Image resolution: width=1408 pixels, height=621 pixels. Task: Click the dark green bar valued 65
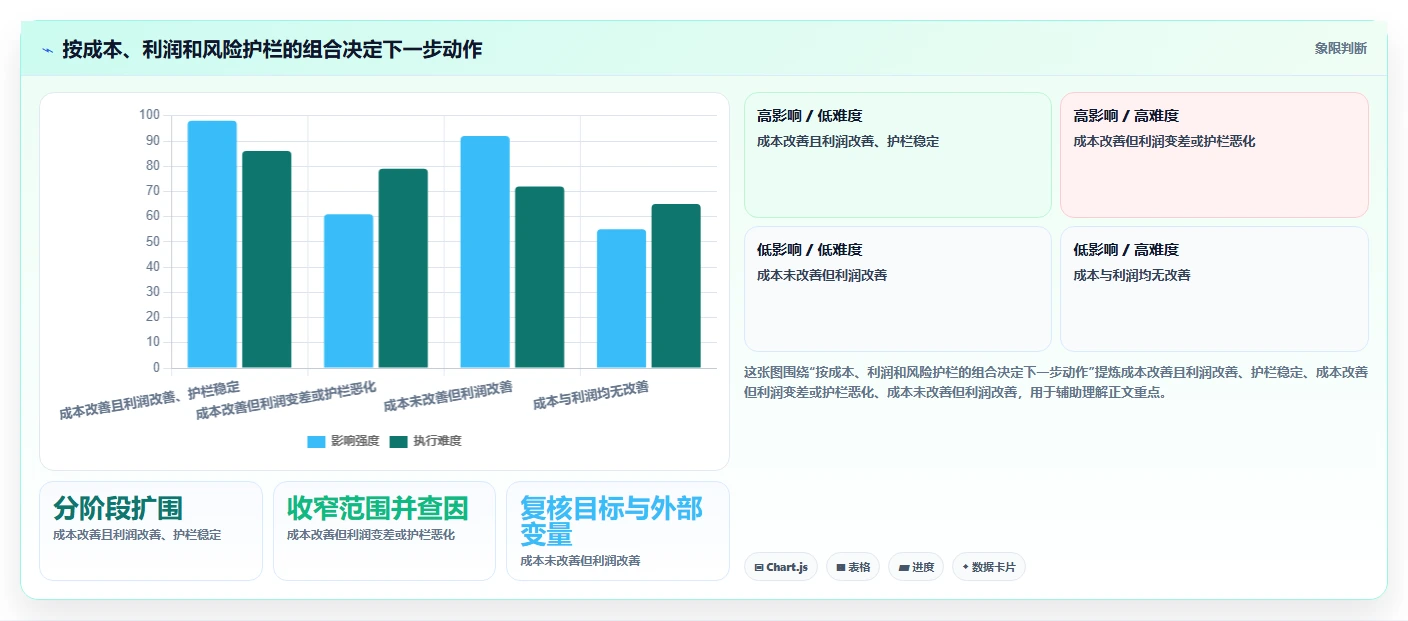(676, 286)
